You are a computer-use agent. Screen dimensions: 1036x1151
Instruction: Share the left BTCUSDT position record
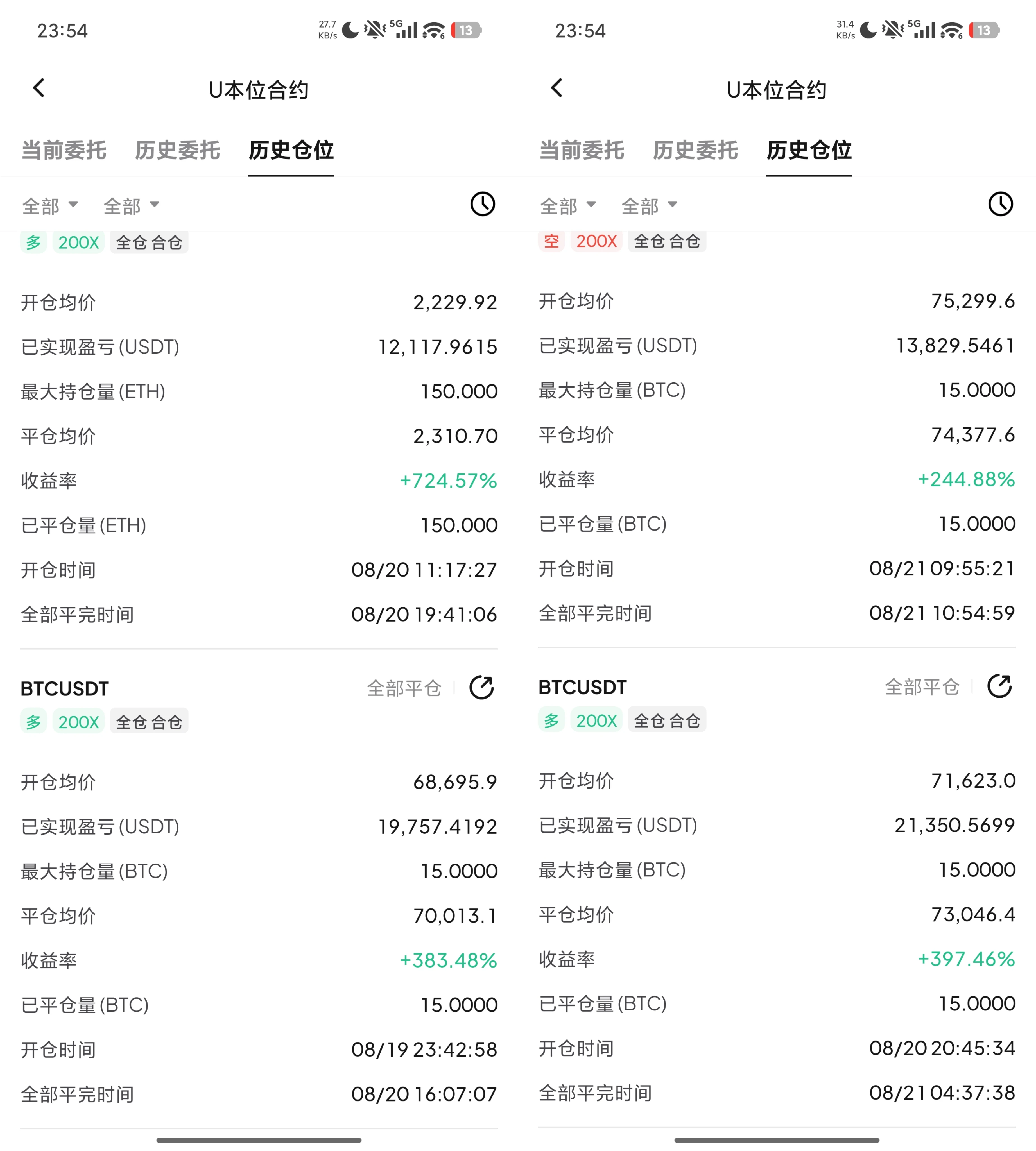pyautogui.click(x=481, y=688)
